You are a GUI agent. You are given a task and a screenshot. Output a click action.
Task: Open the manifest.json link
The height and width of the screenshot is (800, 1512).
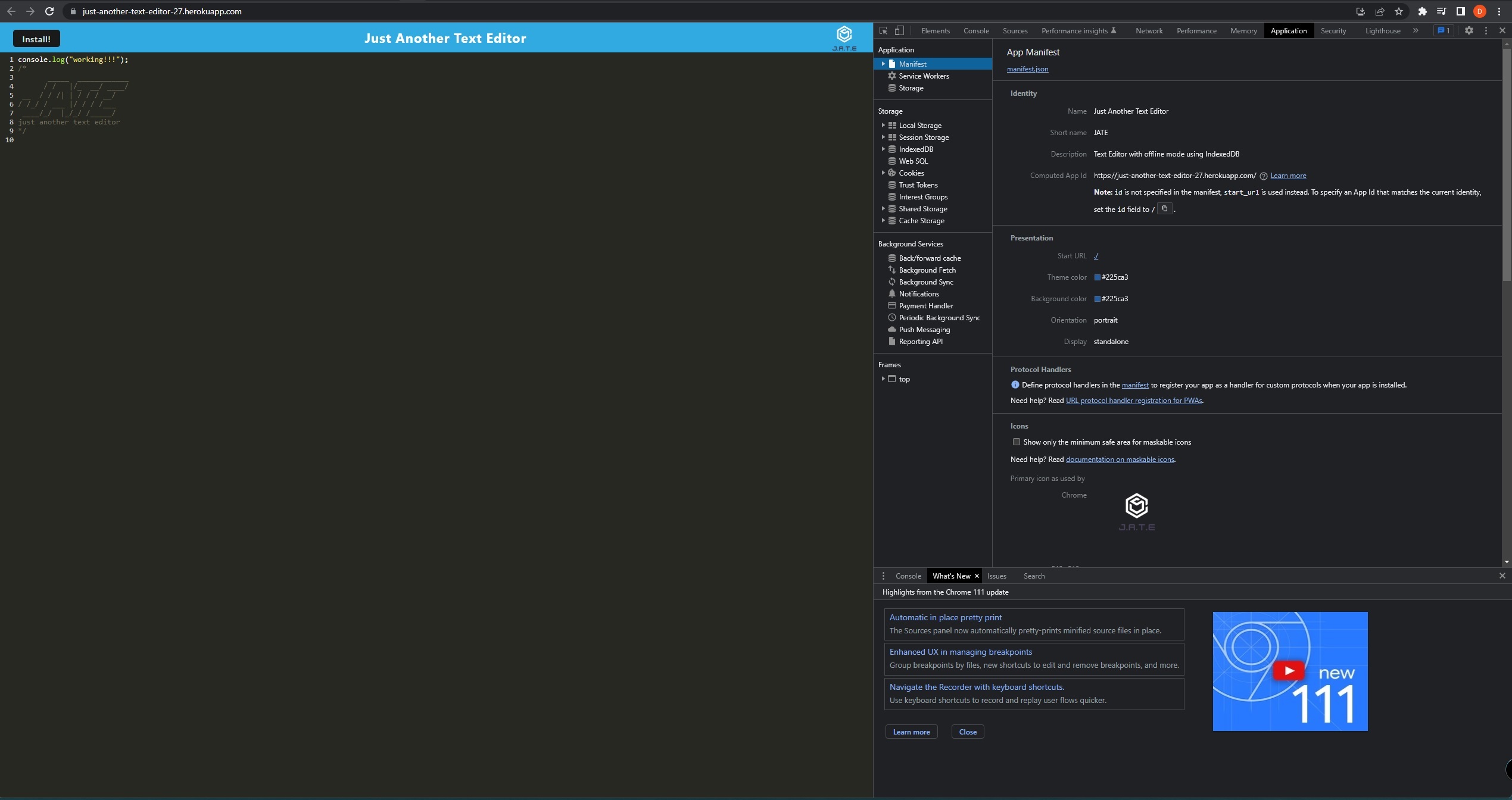pyautogui.click(x=1027, y=69)
